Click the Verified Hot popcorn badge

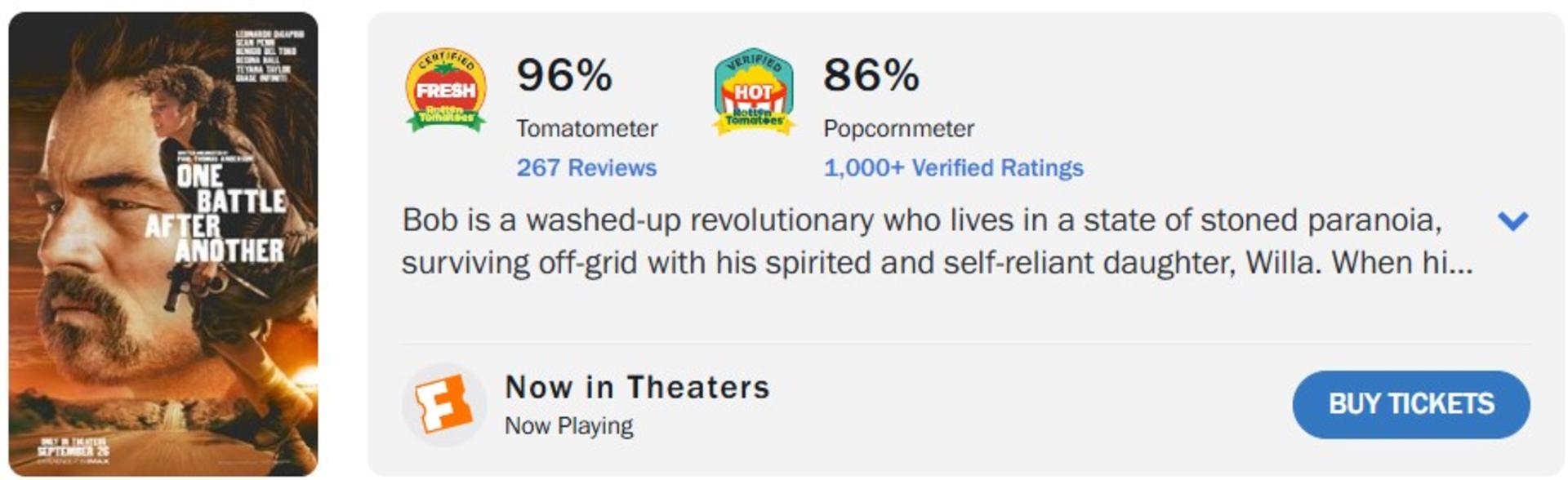pyautogui.click(x=753, y=91)
